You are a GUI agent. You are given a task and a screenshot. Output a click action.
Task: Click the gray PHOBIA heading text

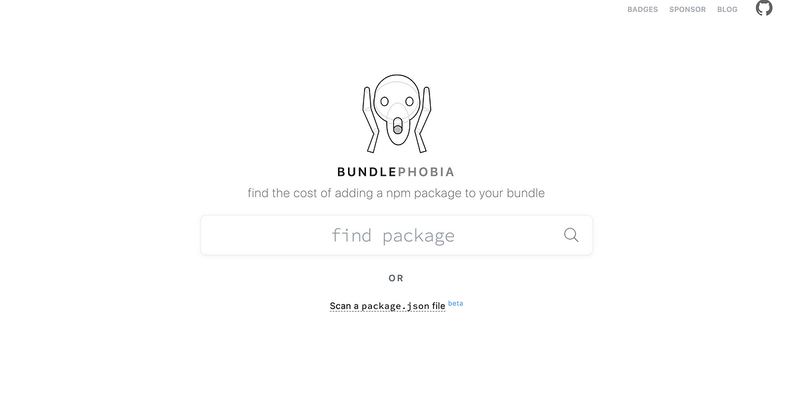pyautogui.click(x=426, y=172)
